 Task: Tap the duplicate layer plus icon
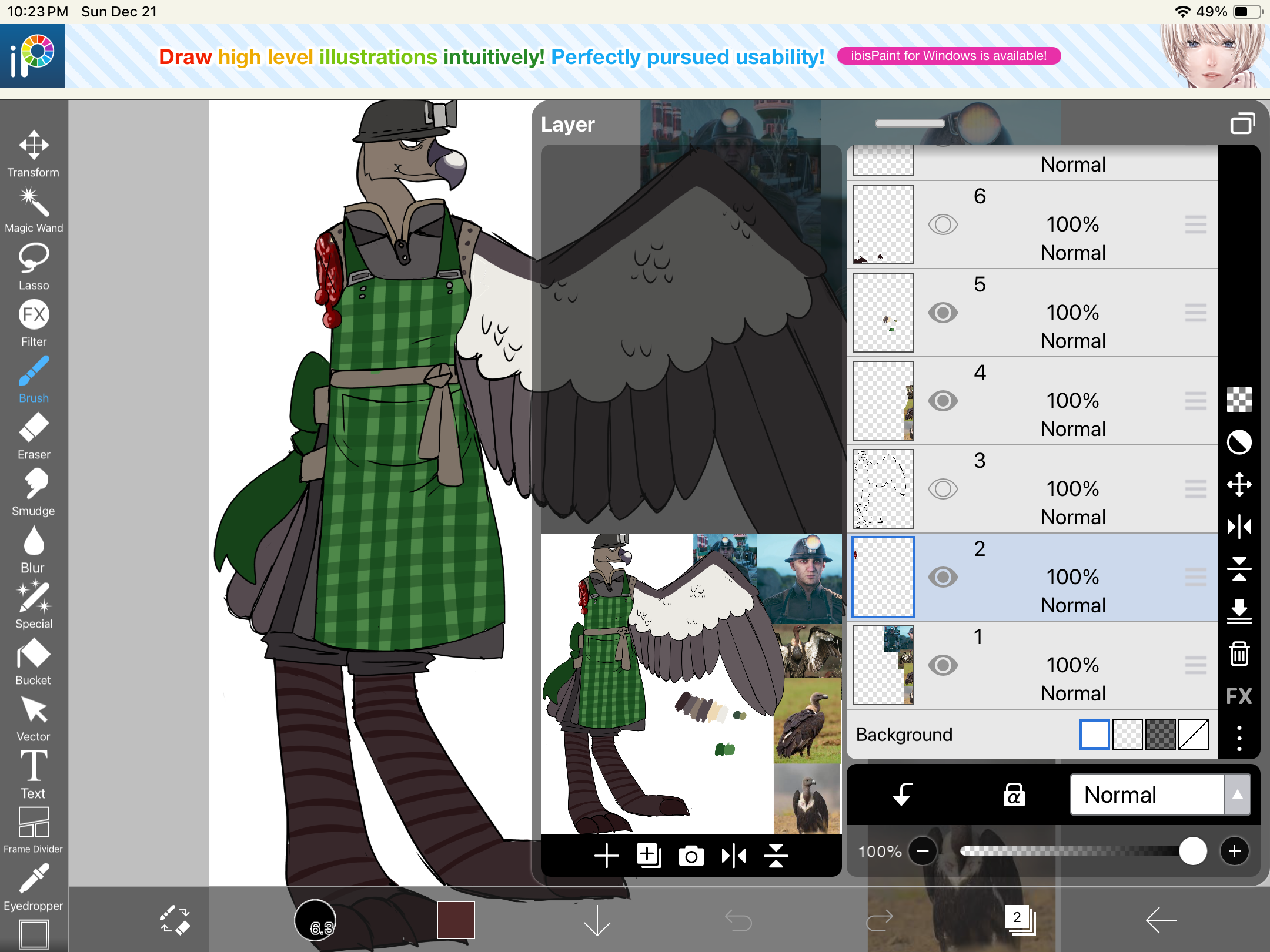[x=649, y=856]
